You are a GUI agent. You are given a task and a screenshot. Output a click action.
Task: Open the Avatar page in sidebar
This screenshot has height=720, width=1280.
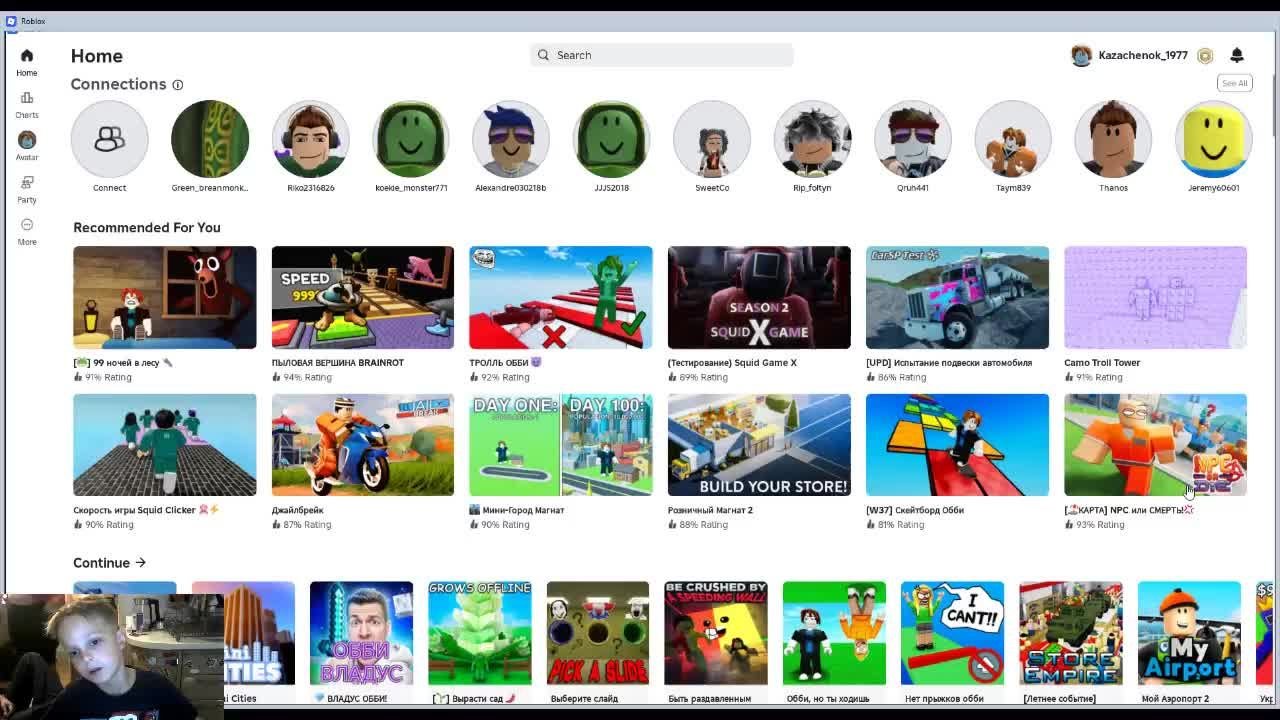27,146
